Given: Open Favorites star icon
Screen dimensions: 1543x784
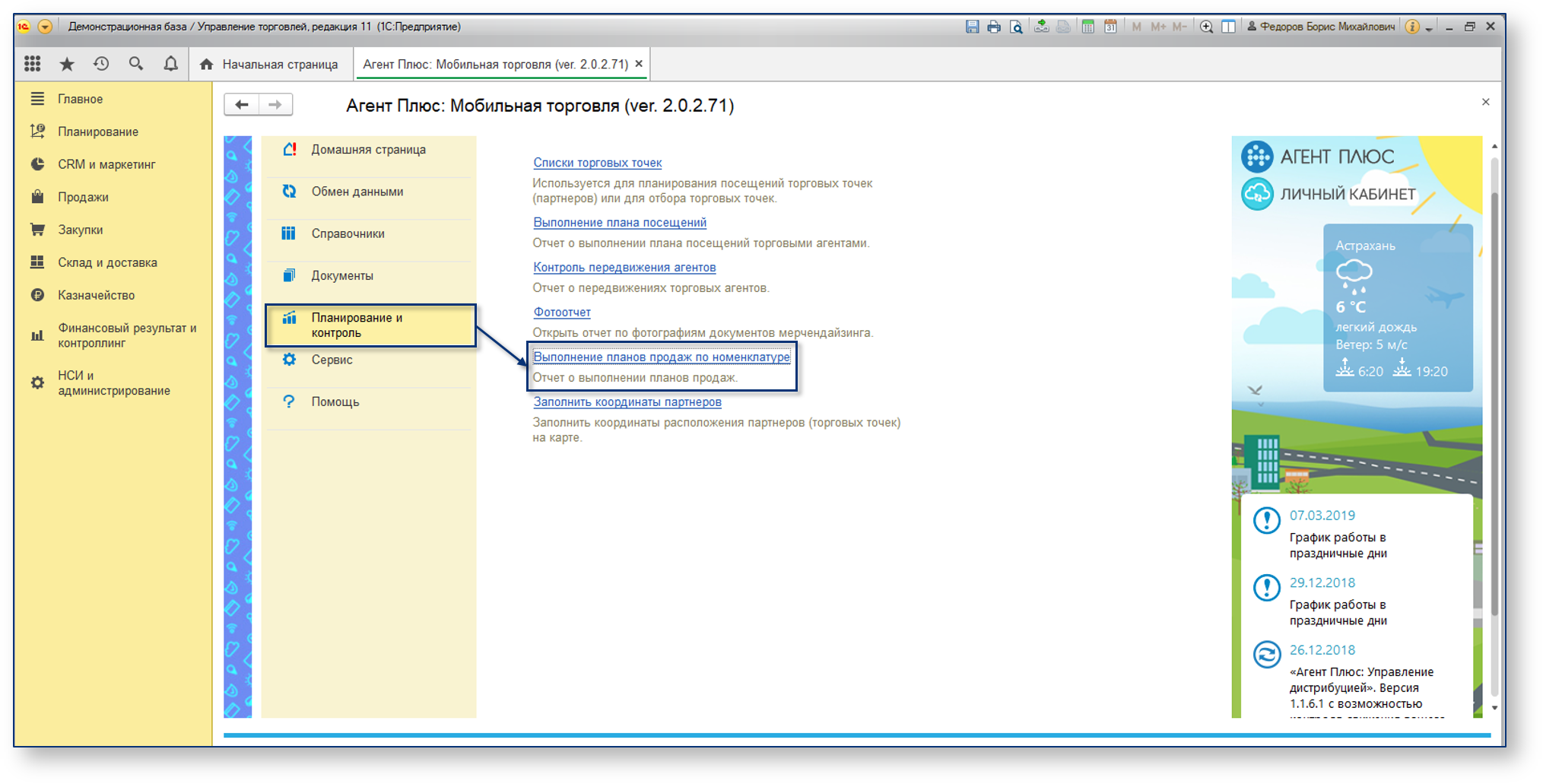Looking at the screenshot, I should pyautogui.click(x=67, y=64).
